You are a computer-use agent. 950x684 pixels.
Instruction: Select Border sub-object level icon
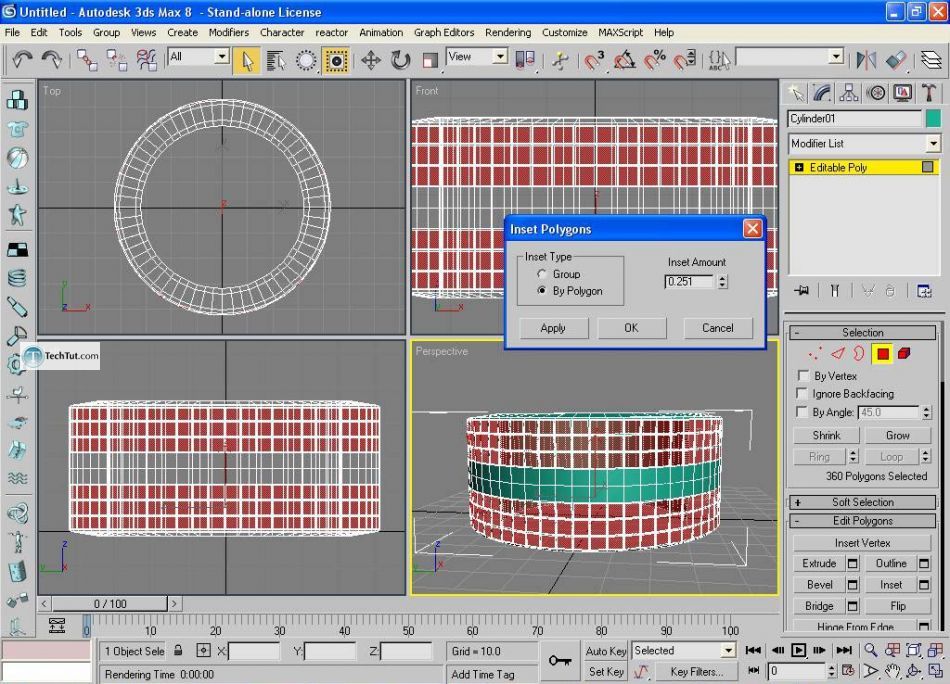pos(859,354)
